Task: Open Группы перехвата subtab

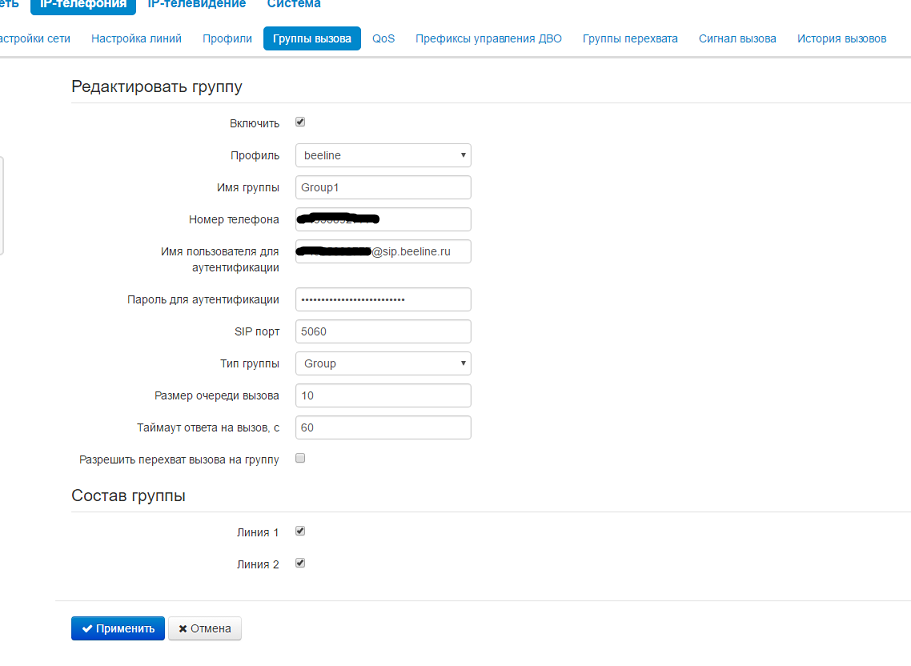Action: click(630, 38)
